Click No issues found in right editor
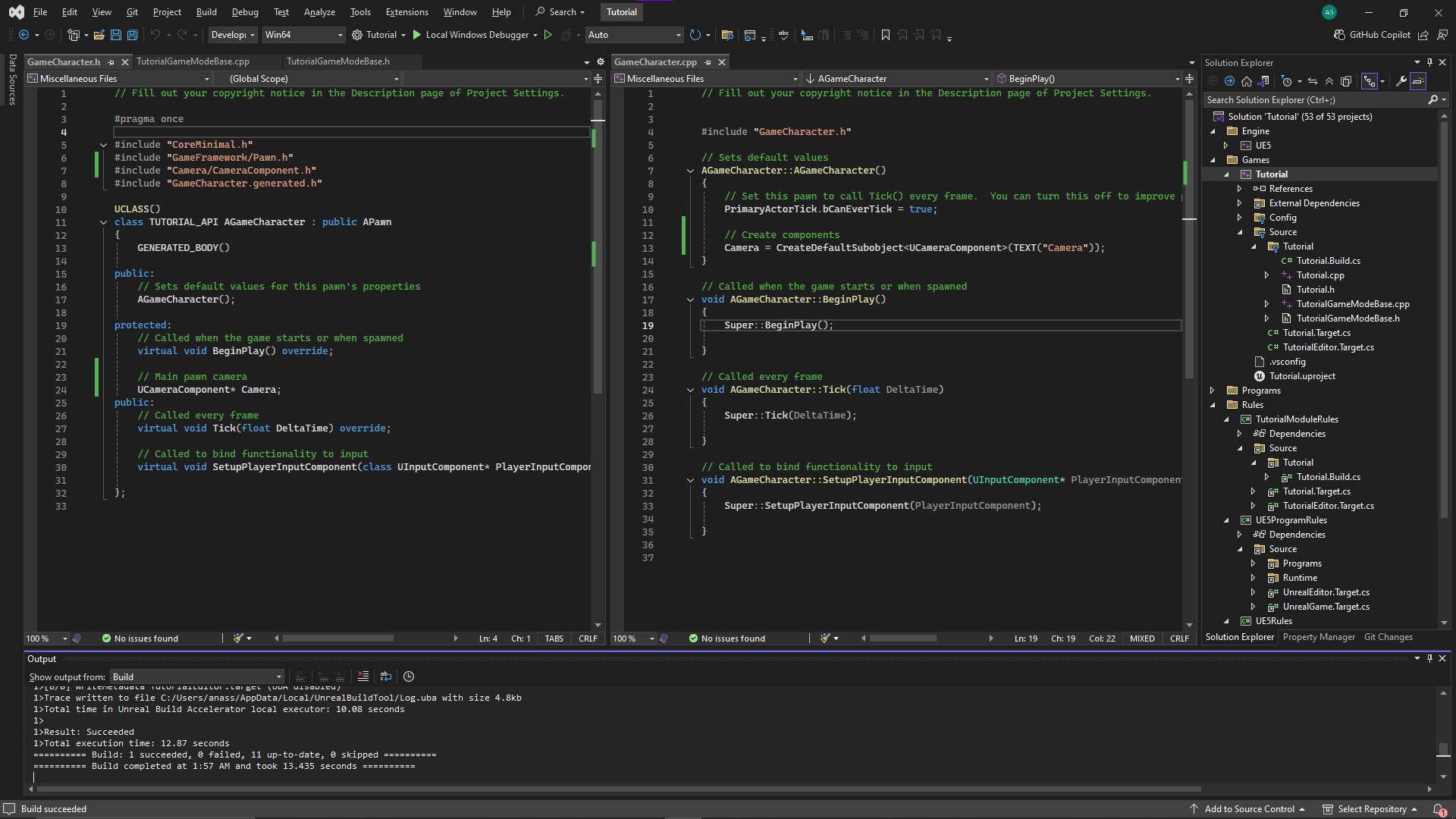This screenshot has height=819, width=1456. click(x=727, y=639)
